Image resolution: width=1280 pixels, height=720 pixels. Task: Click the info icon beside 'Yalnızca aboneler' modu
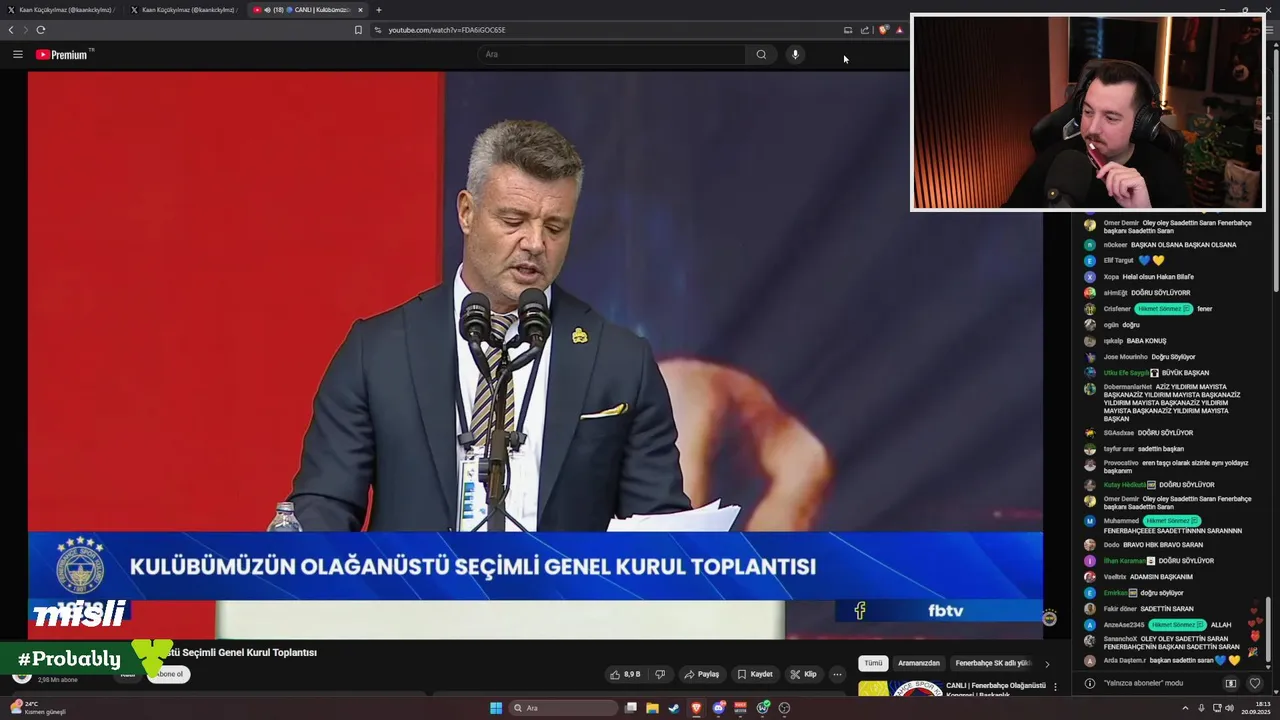[1090, 683]
